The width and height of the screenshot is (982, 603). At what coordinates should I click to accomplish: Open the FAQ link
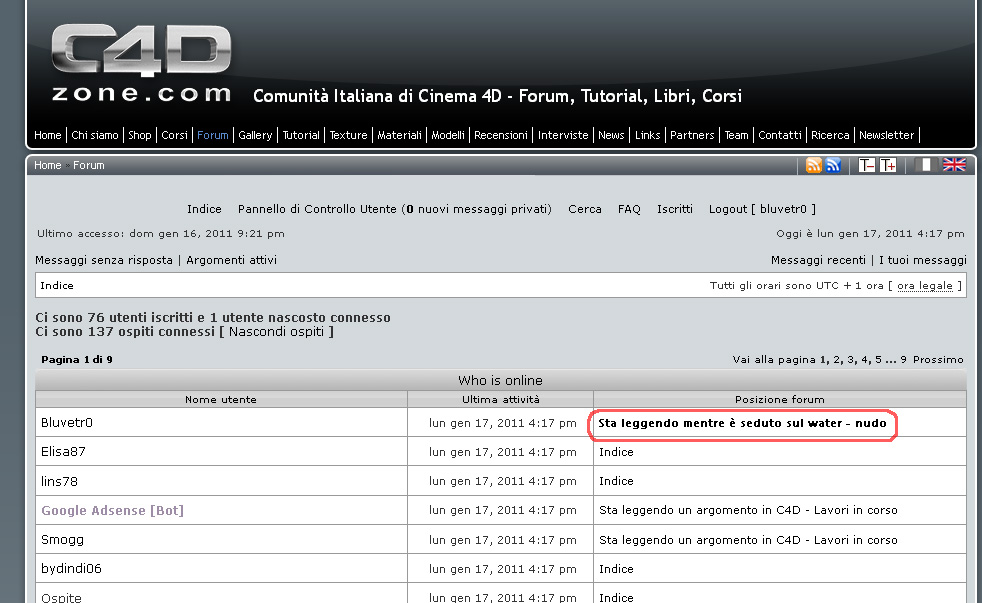[x=629, y=209]
